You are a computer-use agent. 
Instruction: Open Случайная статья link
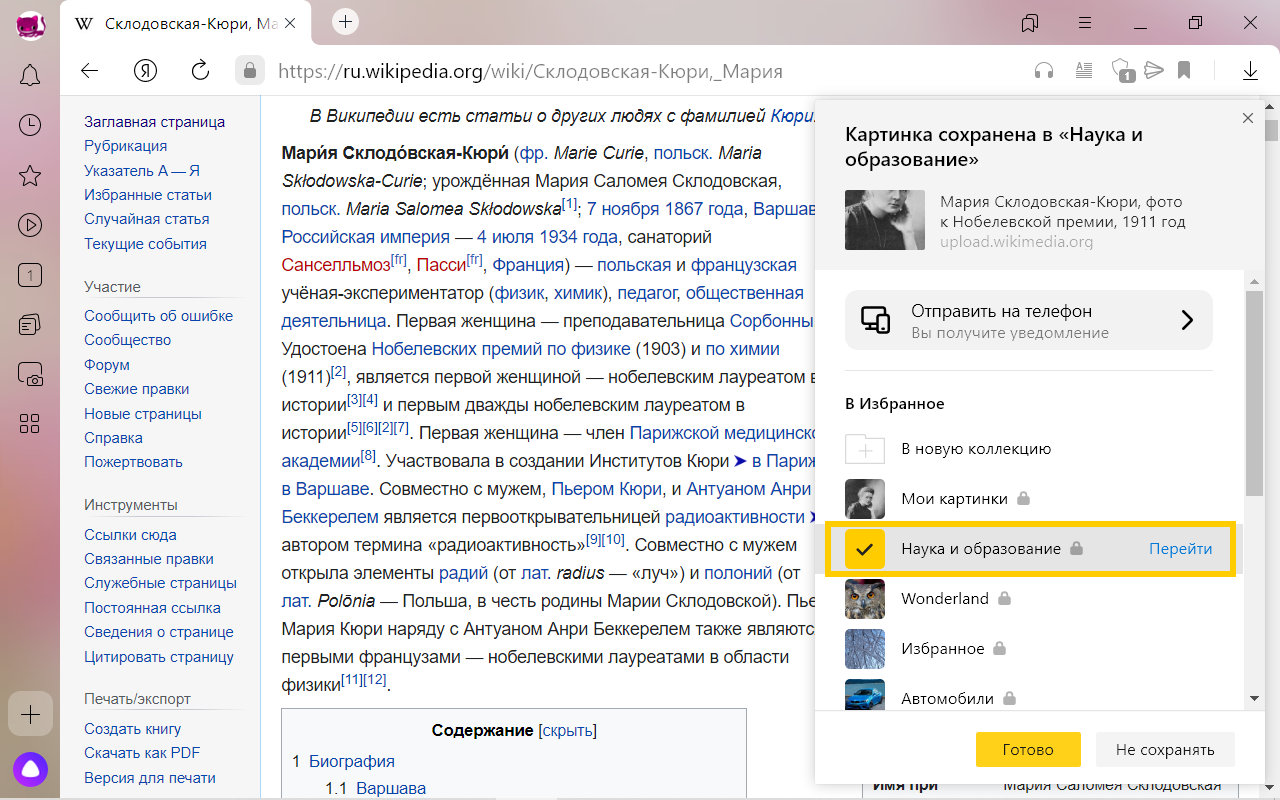(146, 219)
